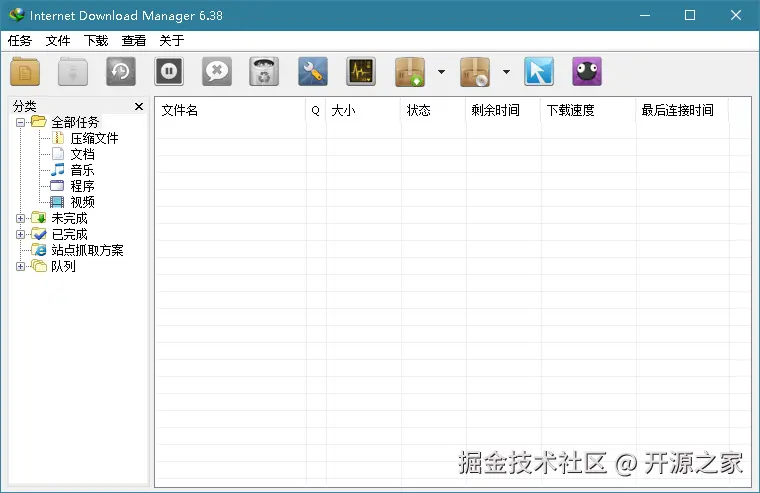The height and width of the screenshot is (493, 760).
Task: Click the IDM app icon in title bar
Action: click(16, 15)
